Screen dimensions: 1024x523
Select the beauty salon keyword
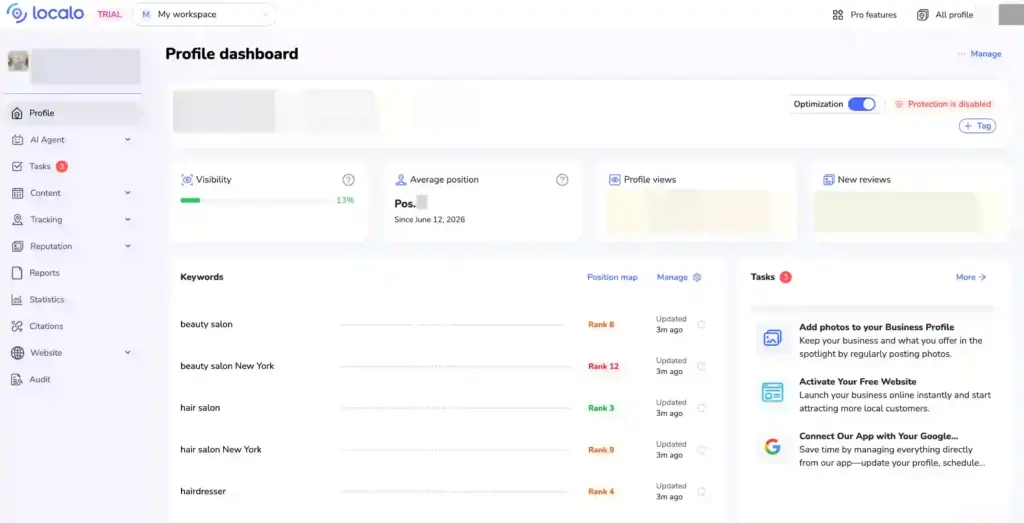tap(206, 324)
